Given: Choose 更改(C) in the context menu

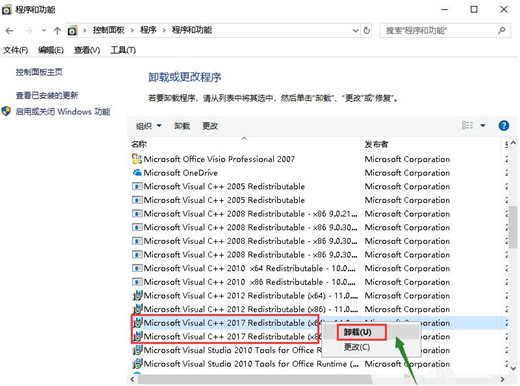Looking at the screenshot, I should click(357, 347).
